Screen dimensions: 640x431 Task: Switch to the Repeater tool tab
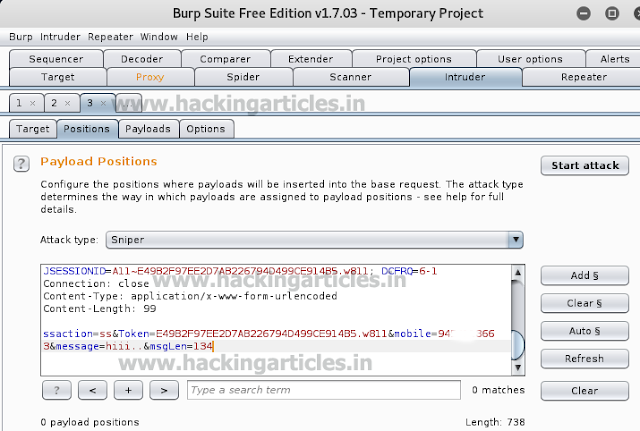coord(584,77)
